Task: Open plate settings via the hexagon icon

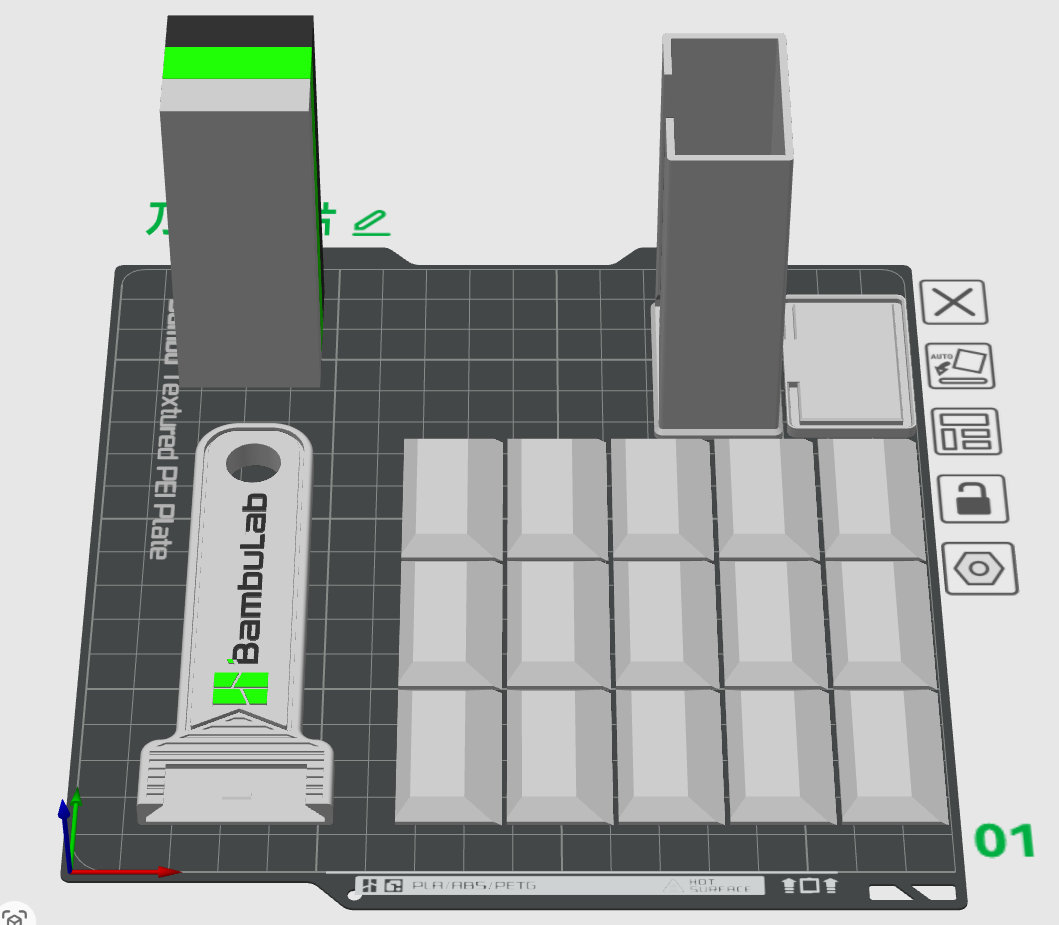Action: [x=979, y=569]
